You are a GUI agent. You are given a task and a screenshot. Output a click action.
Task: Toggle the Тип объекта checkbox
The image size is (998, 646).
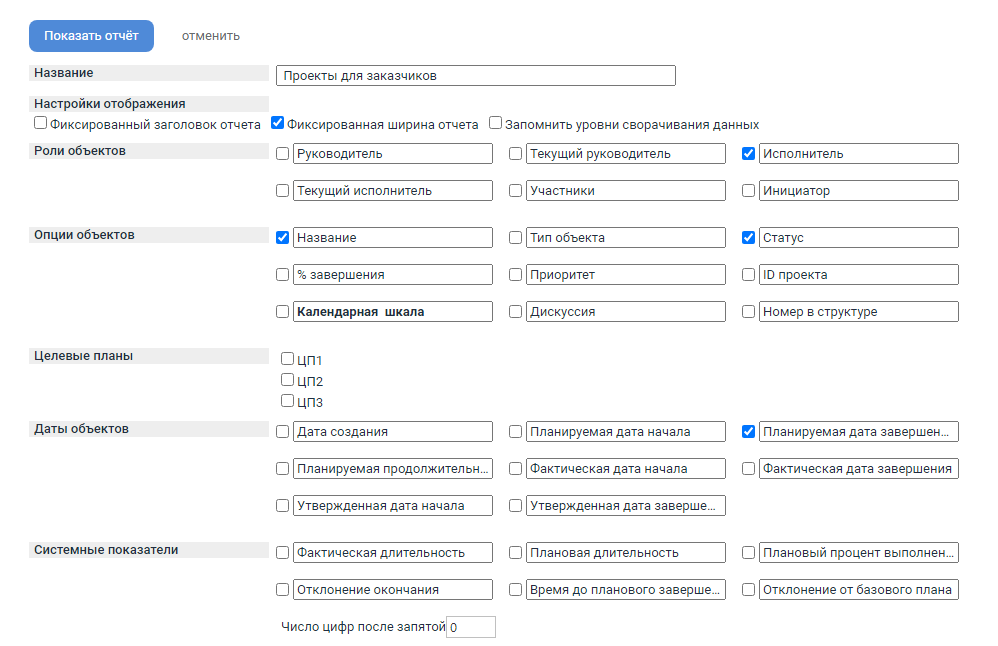[x=515, y=238]
